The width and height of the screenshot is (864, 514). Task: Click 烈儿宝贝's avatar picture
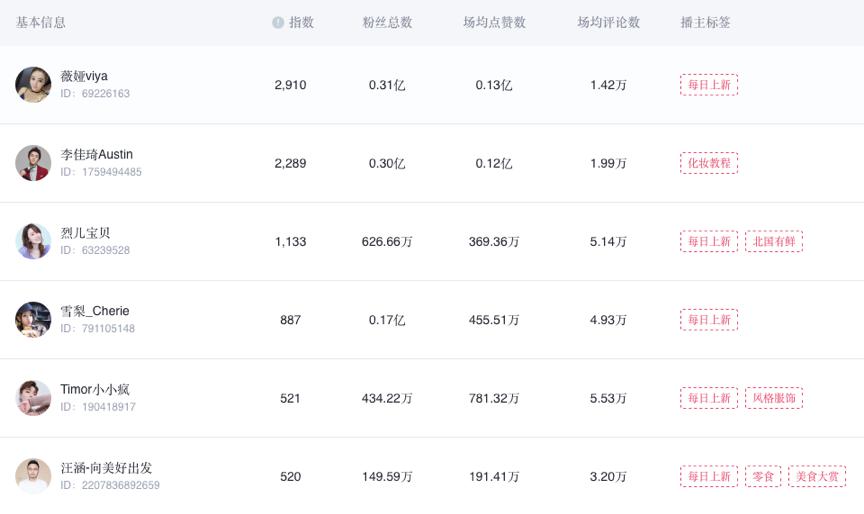point(33,241)
